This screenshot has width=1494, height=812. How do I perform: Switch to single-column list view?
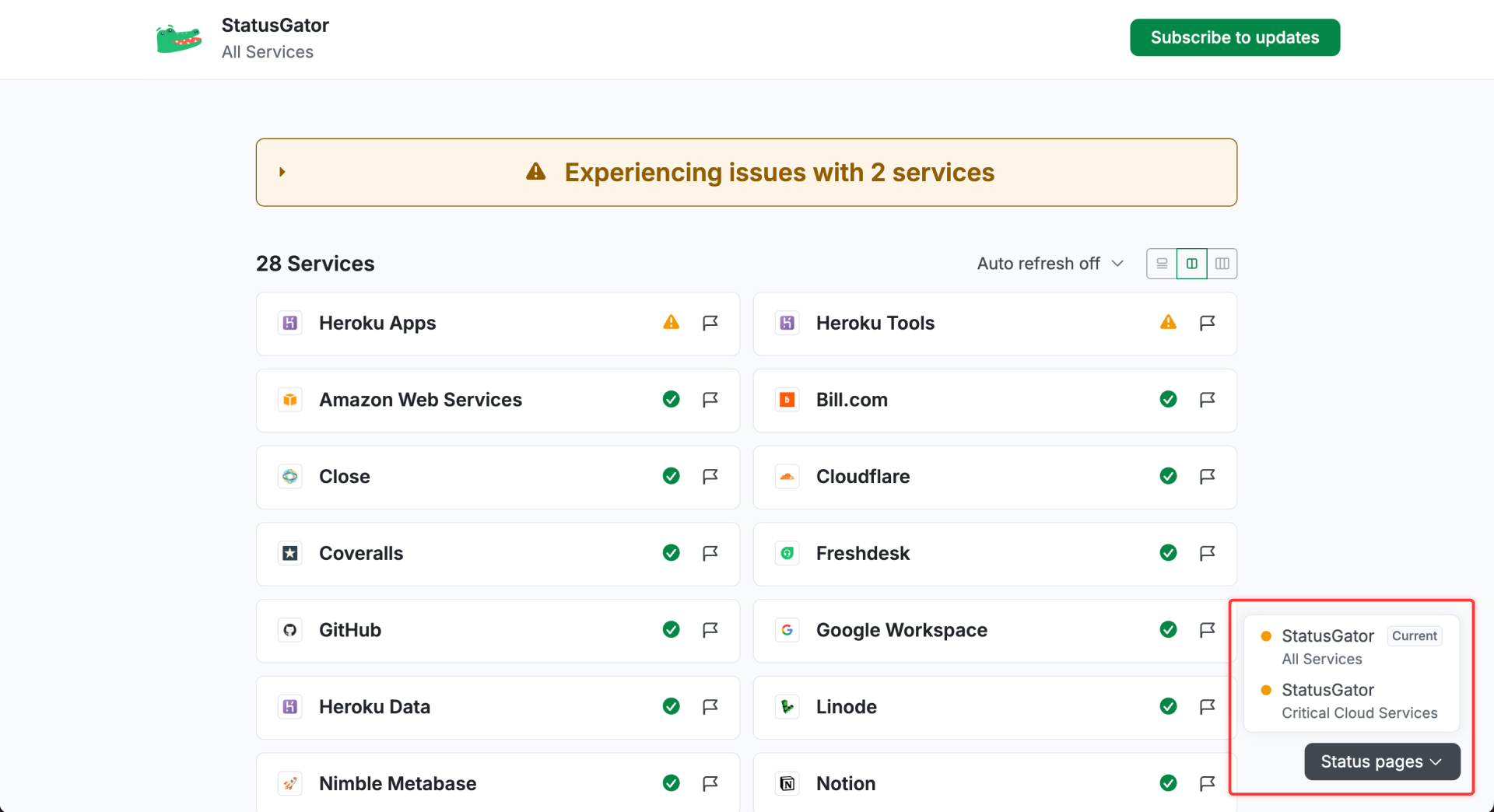click(1162, 264)
